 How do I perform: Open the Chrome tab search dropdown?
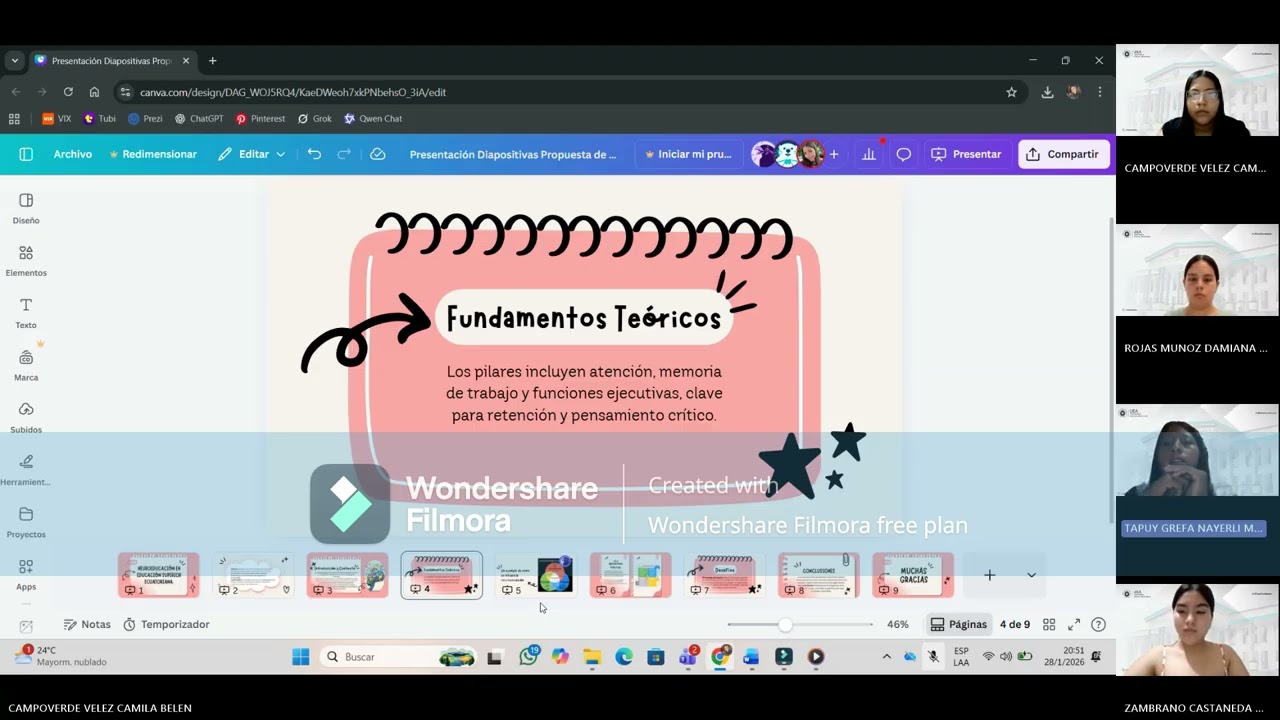[14, 61]
